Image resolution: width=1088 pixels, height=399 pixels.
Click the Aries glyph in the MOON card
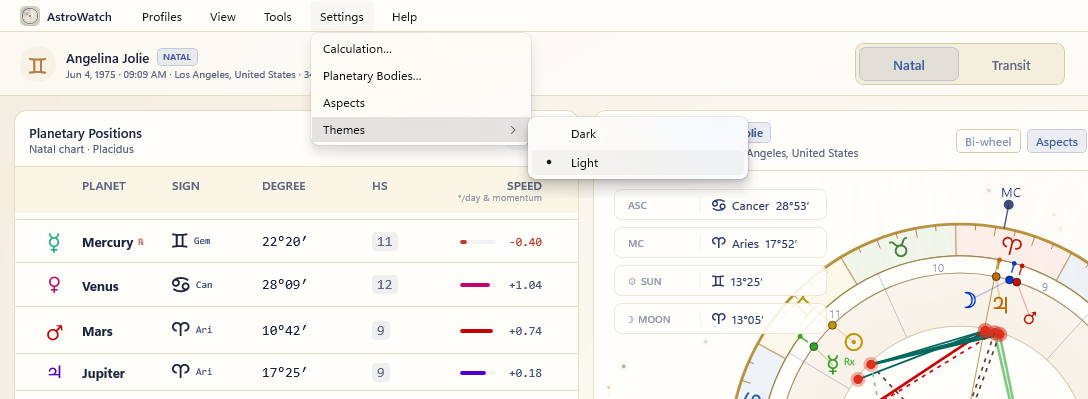718,319
